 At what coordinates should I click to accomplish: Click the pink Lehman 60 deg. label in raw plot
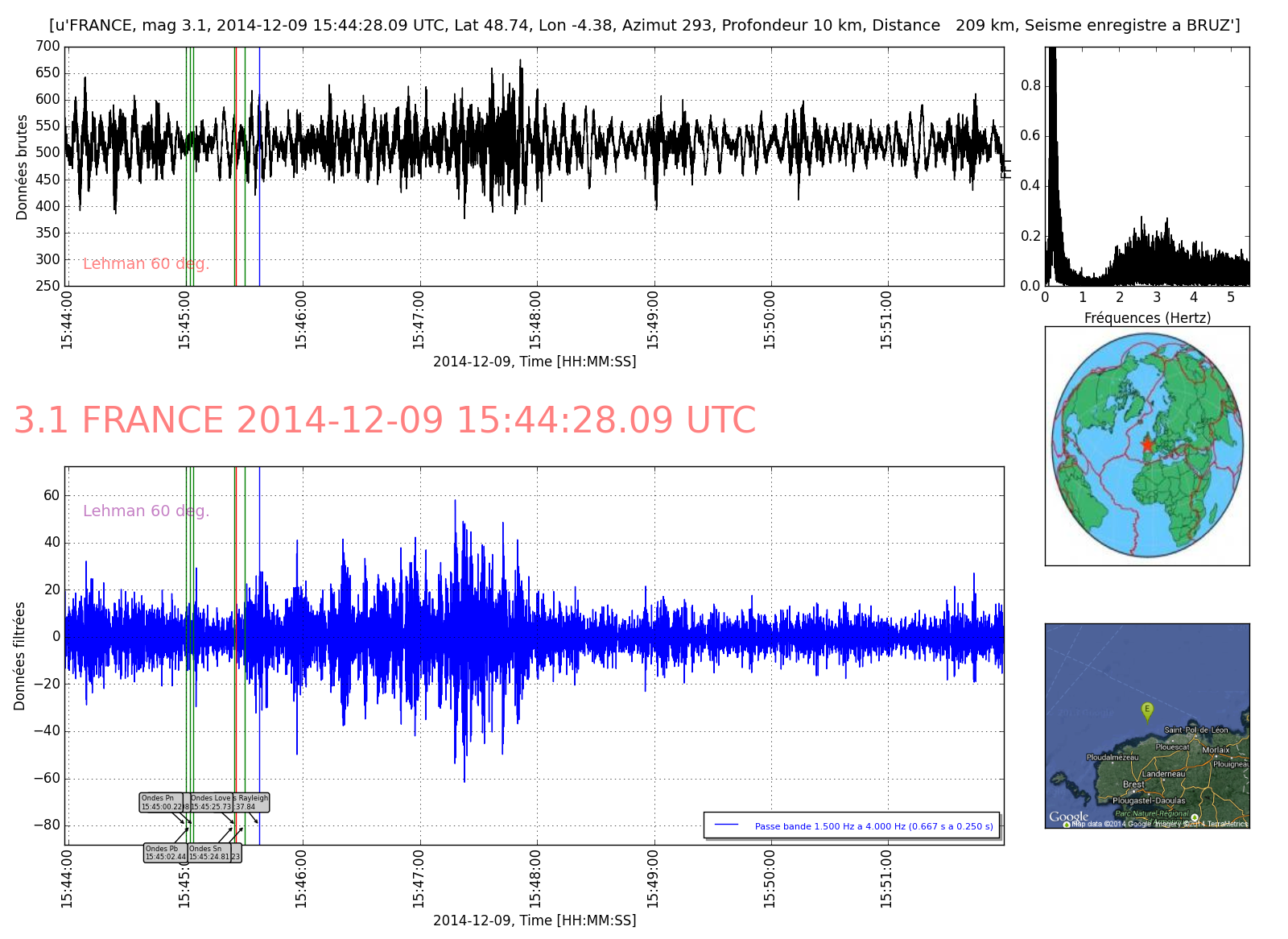[146, 264]
